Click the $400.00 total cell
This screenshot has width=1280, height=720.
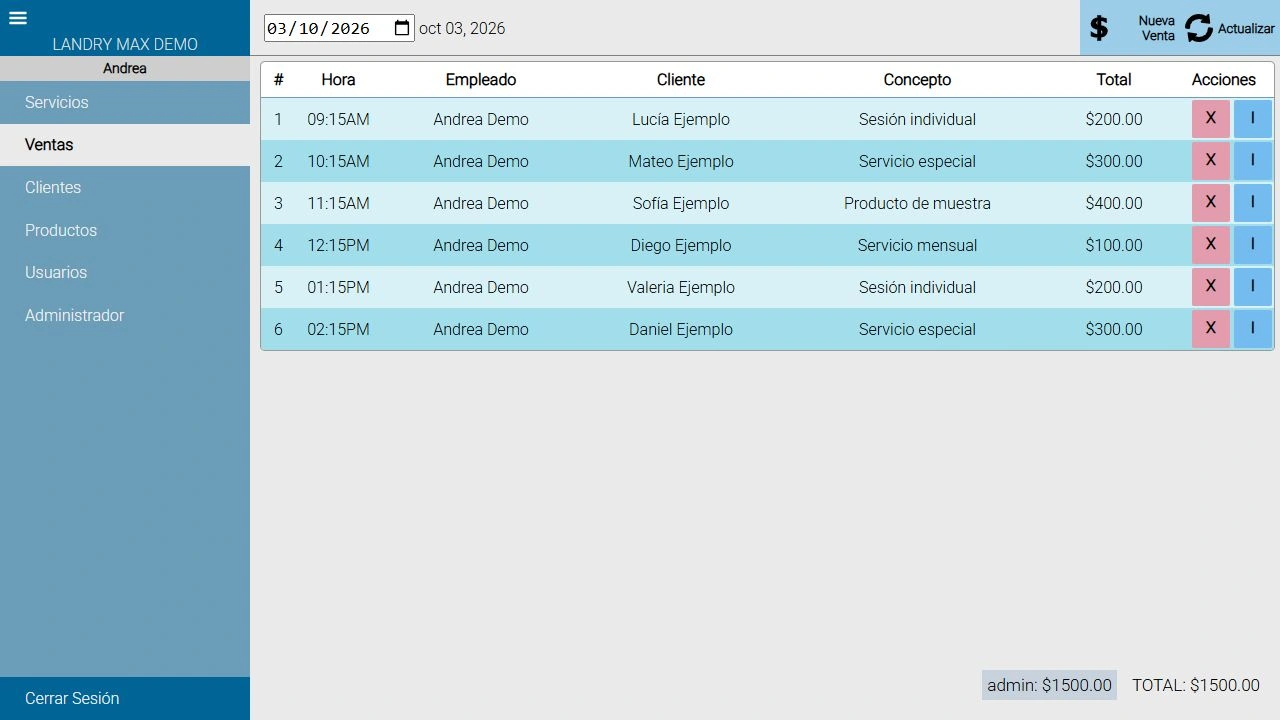pyautogui.click(x=1114, y=203)
